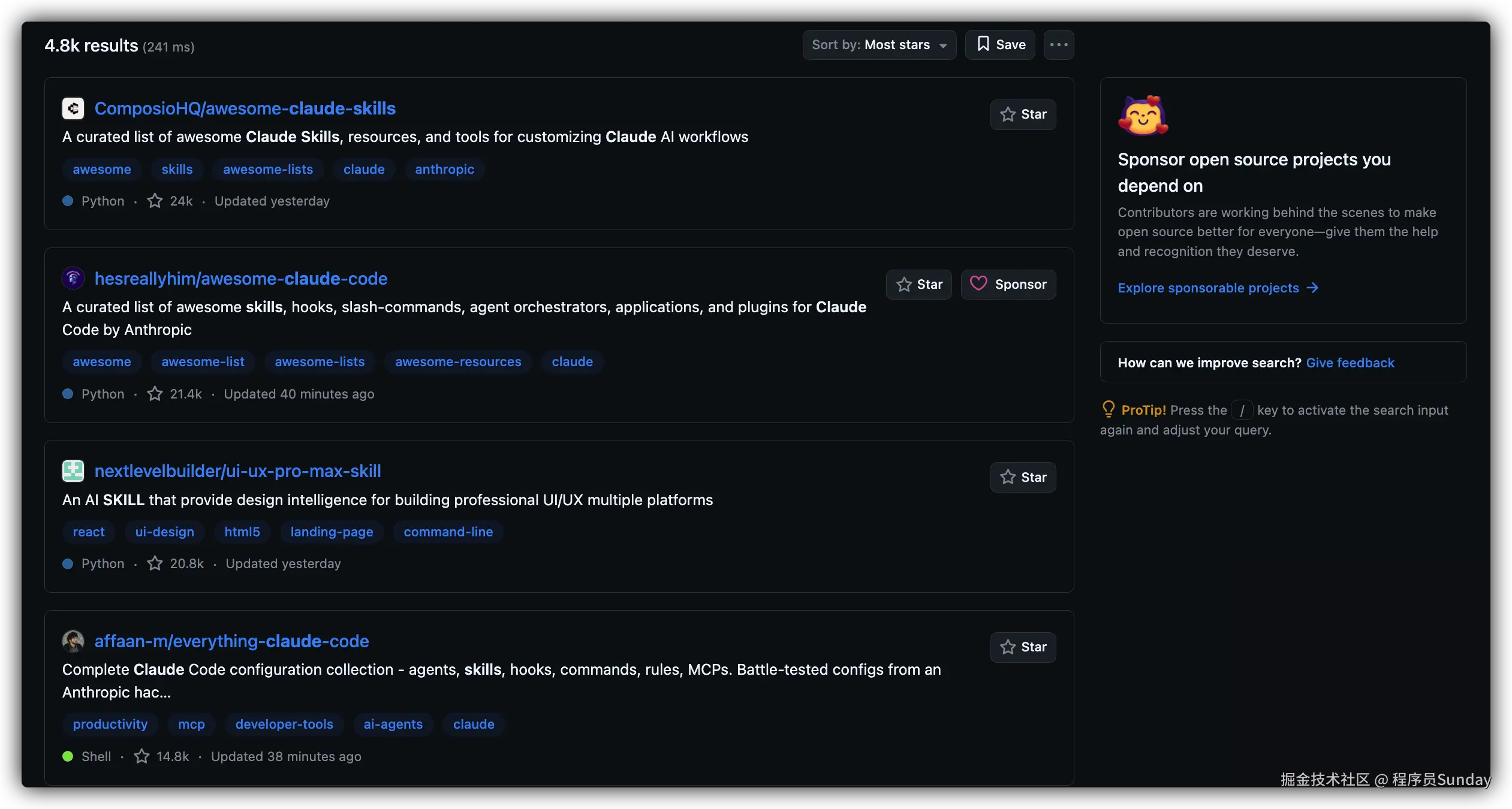The width and height of the screenshot is (1512, 809).
Task: Click star count icon showing 20.8k
Action: click(x=155, y=563)
